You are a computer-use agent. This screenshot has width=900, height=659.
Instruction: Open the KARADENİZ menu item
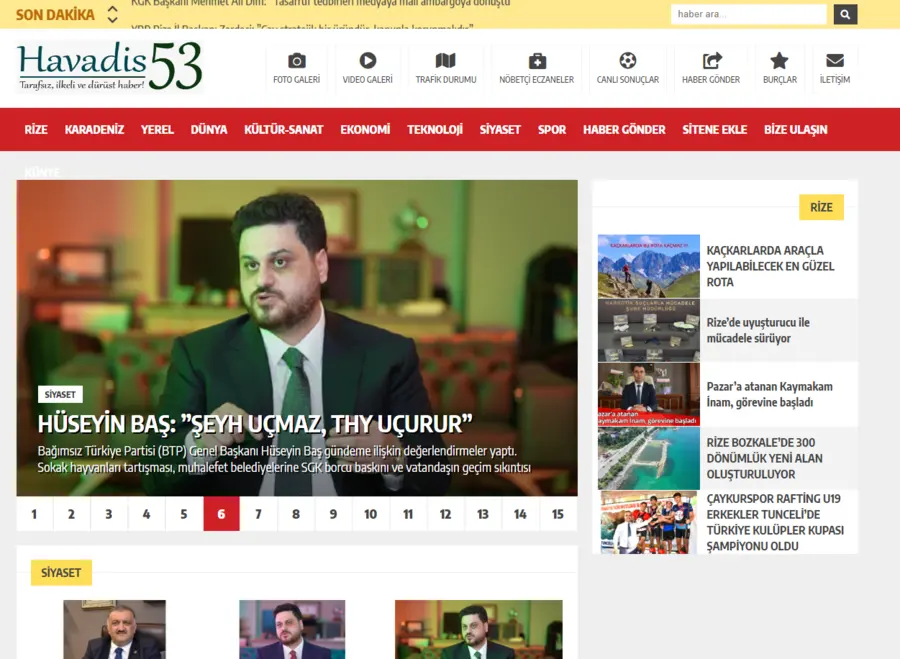(94, 130)
